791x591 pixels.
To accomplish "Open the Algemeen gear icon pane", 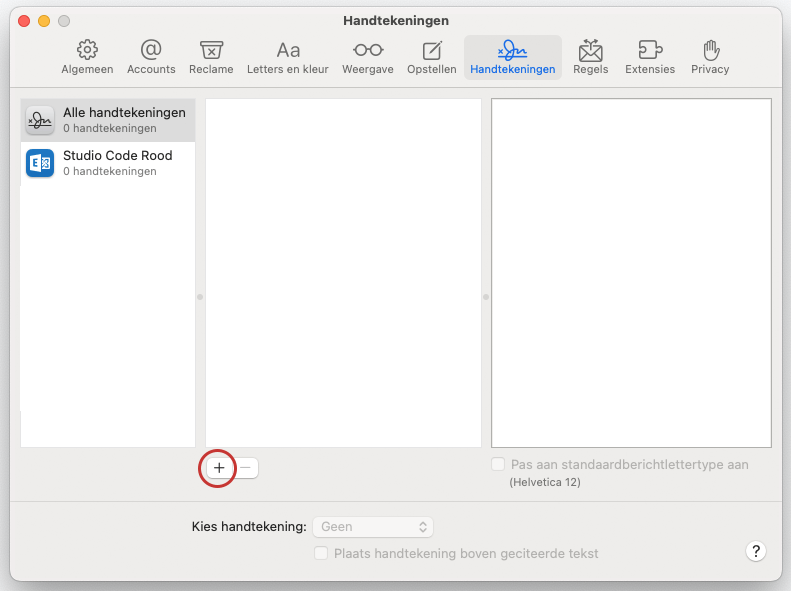I will pyautogui.click(x=87, y=57).
